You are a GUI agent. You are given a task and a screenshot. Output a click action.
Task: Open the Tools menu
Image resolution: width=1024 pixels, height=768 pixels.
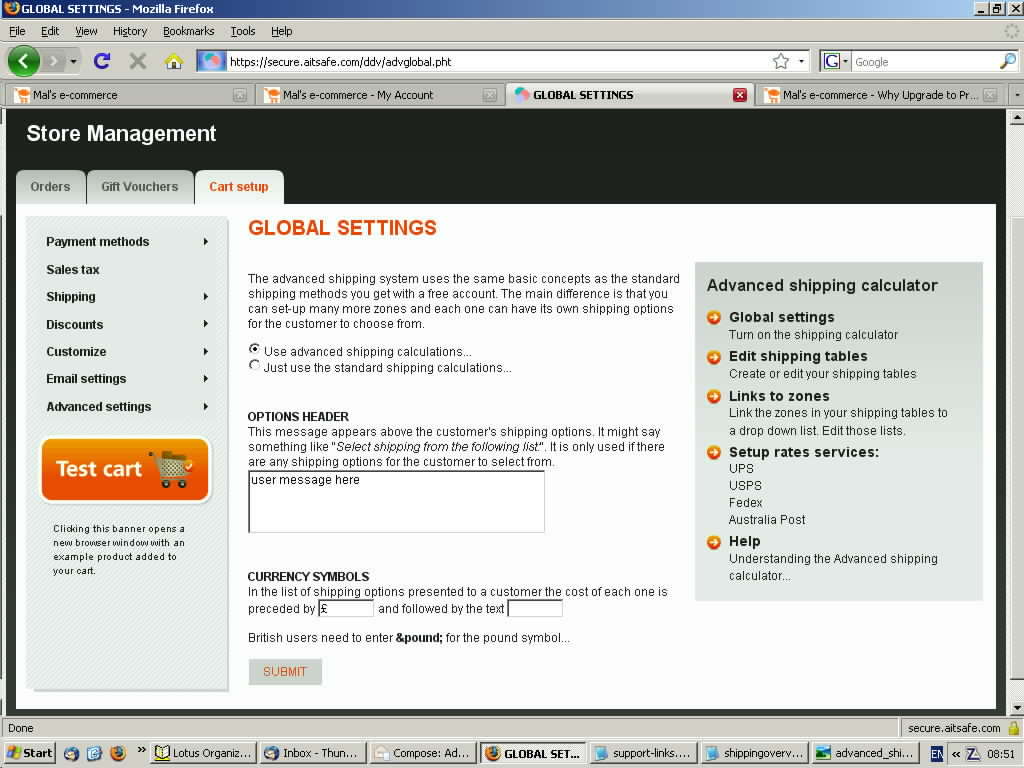(x=242, y=31)
